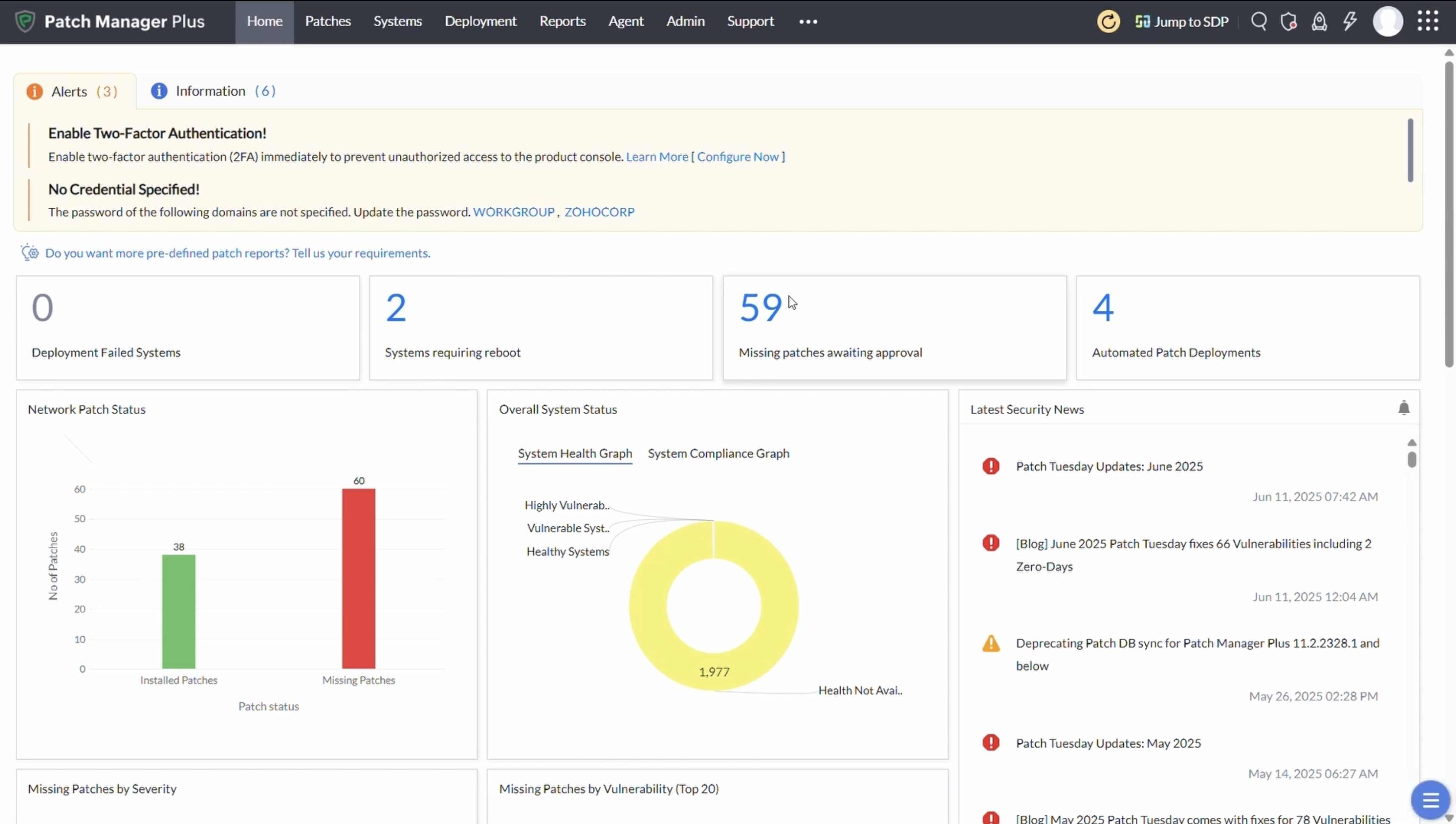Click Jump to SDP button
This screenshot has height=824, width=1456.
(x=1181, y=22)
